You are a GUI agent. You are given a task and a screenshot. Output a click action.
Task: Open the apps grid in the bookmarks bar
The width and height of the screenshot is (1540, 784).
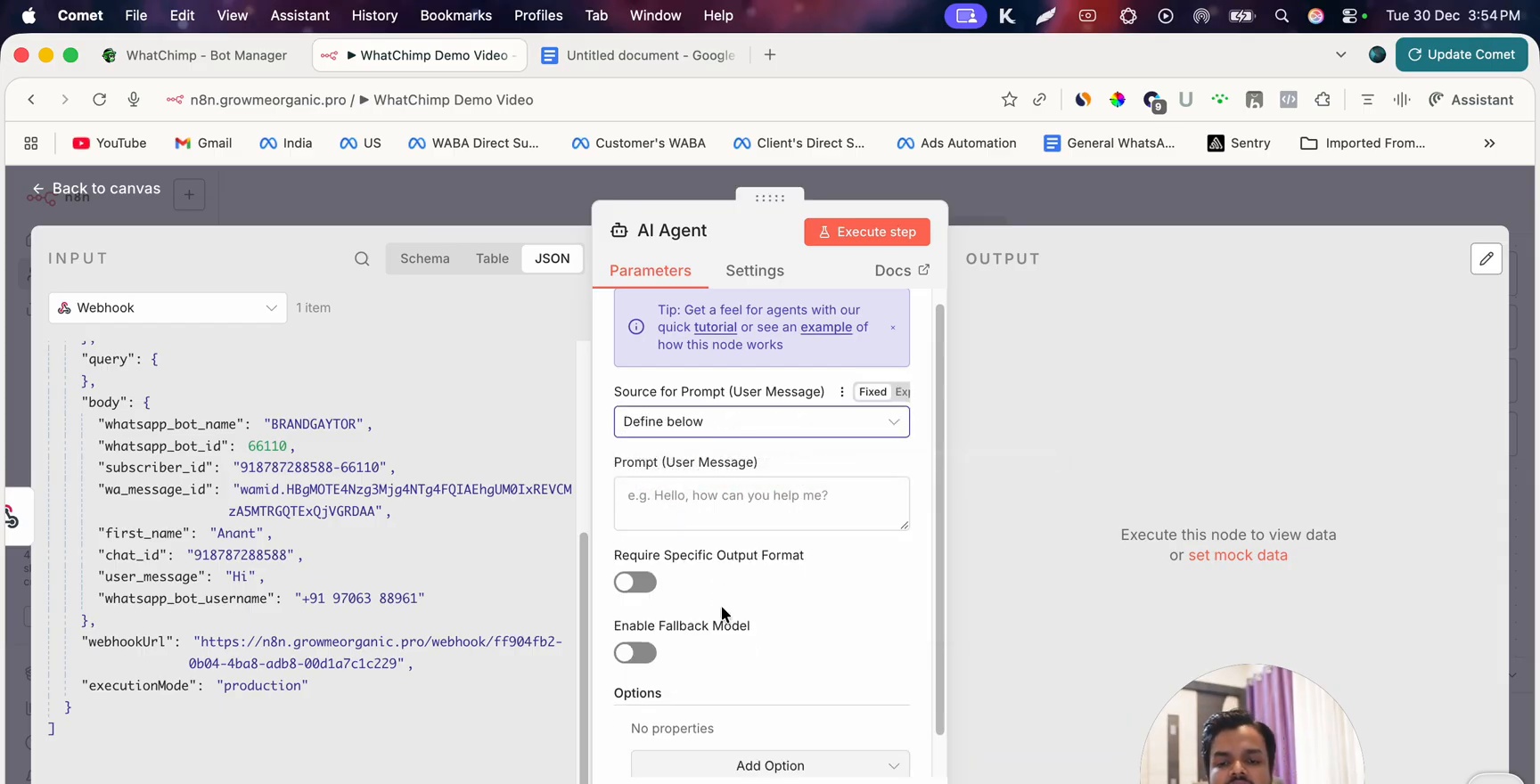(31, 143)
